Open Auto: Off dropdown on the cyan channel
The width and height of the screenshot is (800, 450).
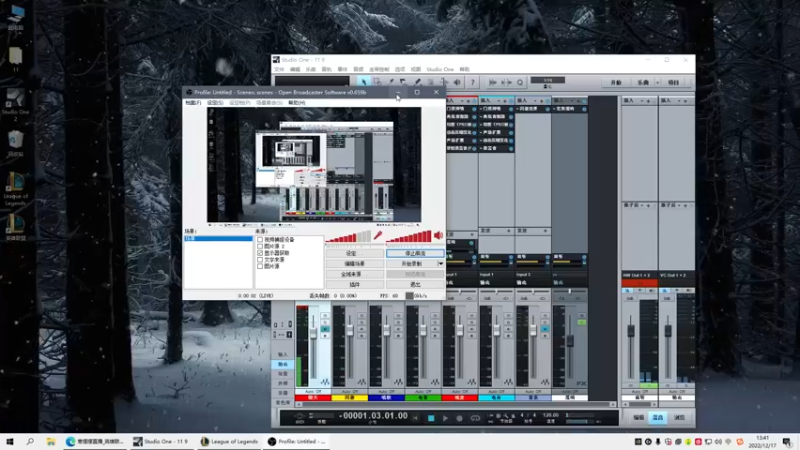click(496, 392)
